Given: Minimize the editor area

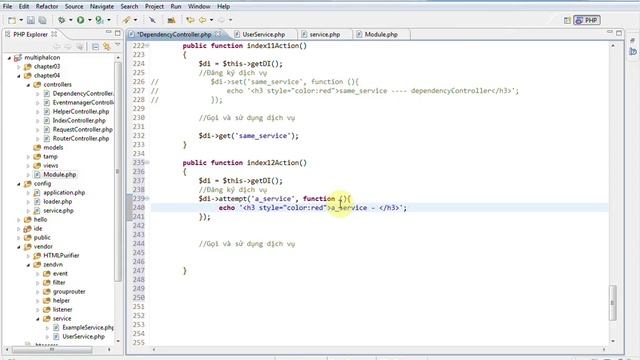Looking at the screenshot, I should [609, 32].
